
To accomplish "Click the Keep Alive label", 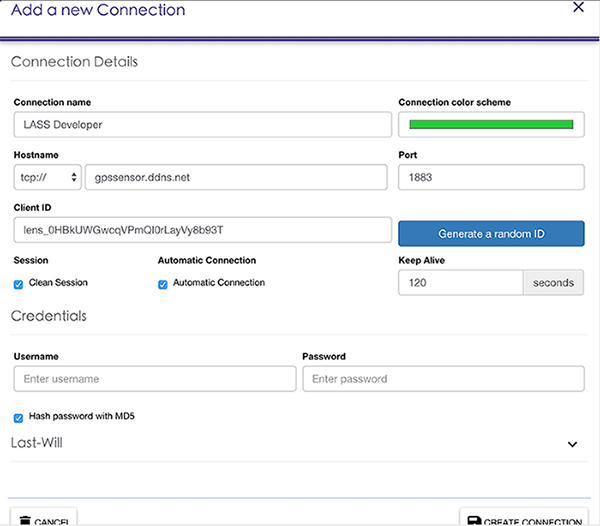I will click(421, 260).
